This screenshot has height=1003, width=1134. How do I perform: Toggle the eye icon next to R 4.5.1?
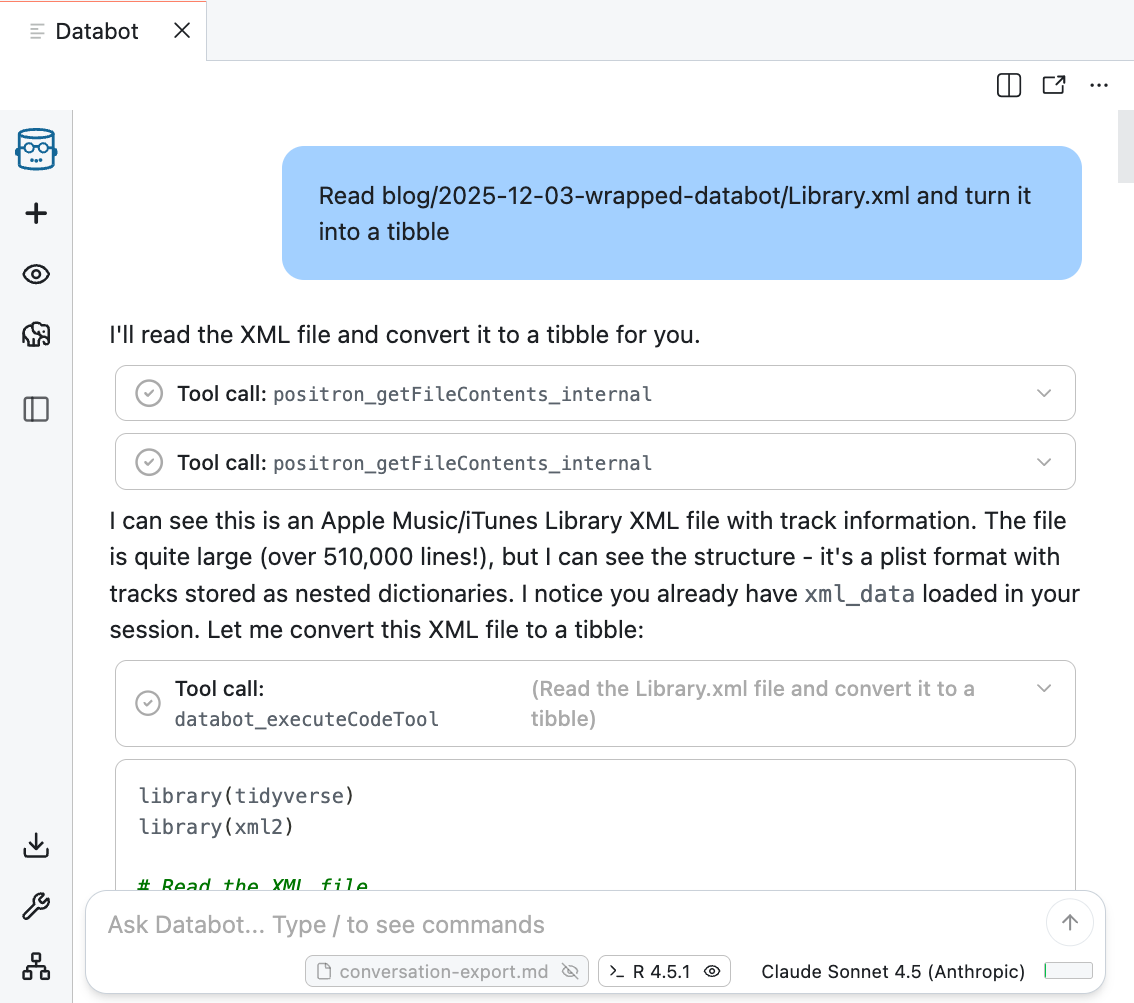[713, 971]
